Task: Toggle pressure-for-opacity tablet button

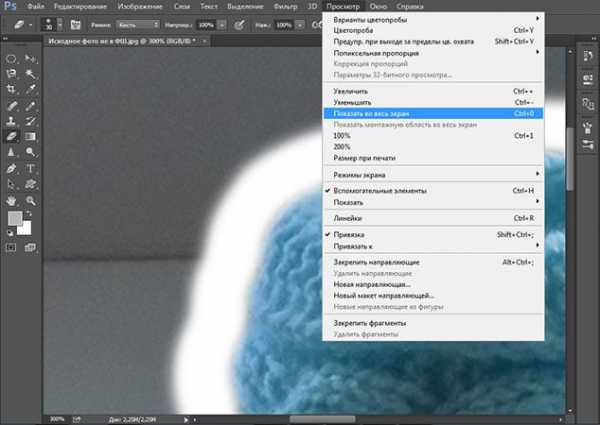Action: [x=239, y=25]
